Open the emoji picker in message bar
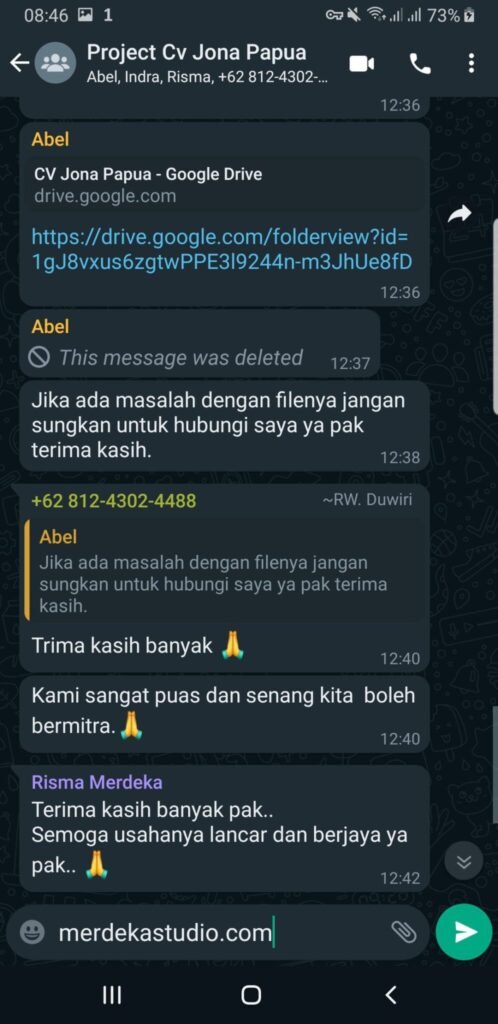This screenshot has width=498, height=1024. [32, 932]
